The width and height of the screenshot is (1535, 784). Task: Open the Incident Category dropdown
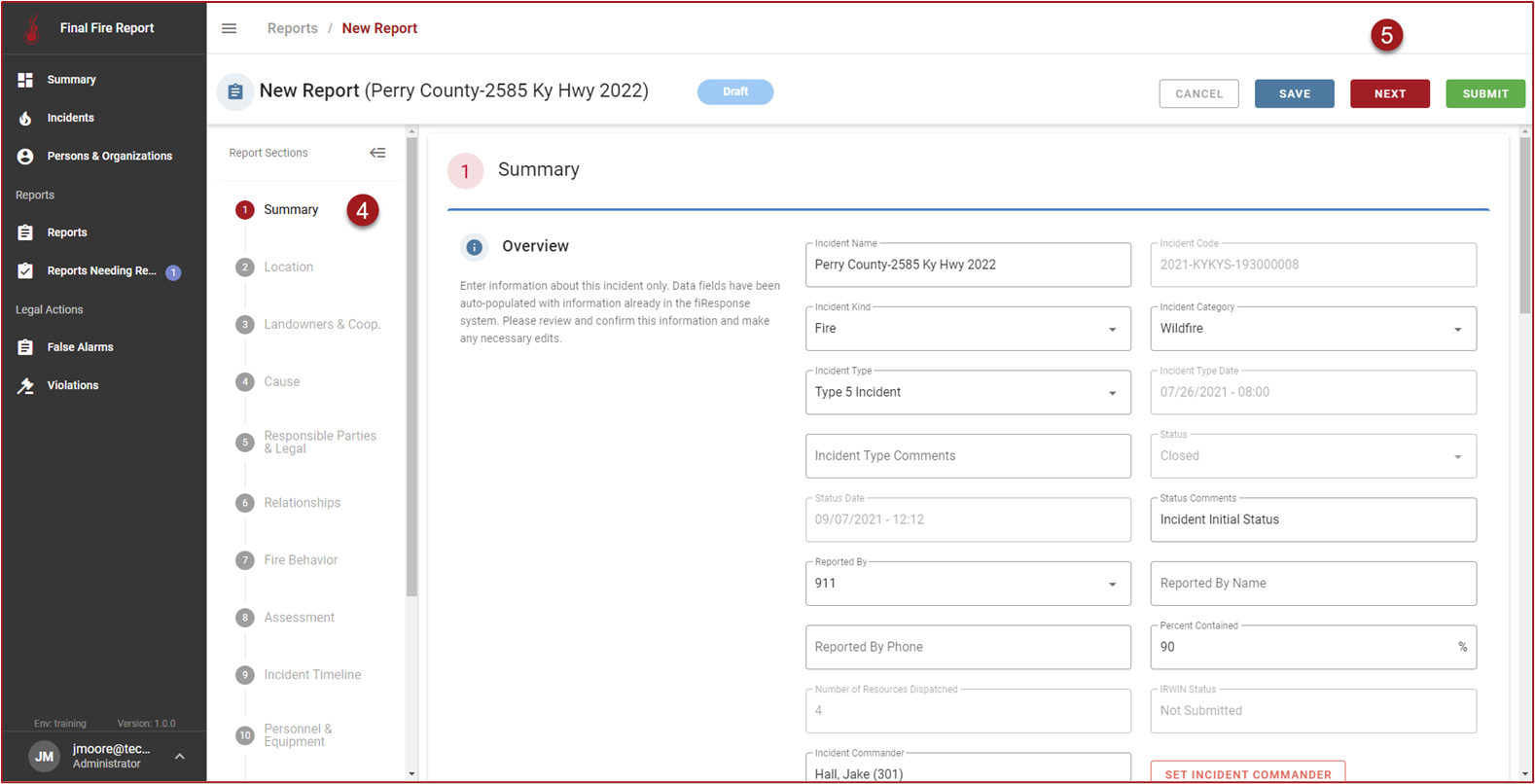click(x=1313, y=329)
